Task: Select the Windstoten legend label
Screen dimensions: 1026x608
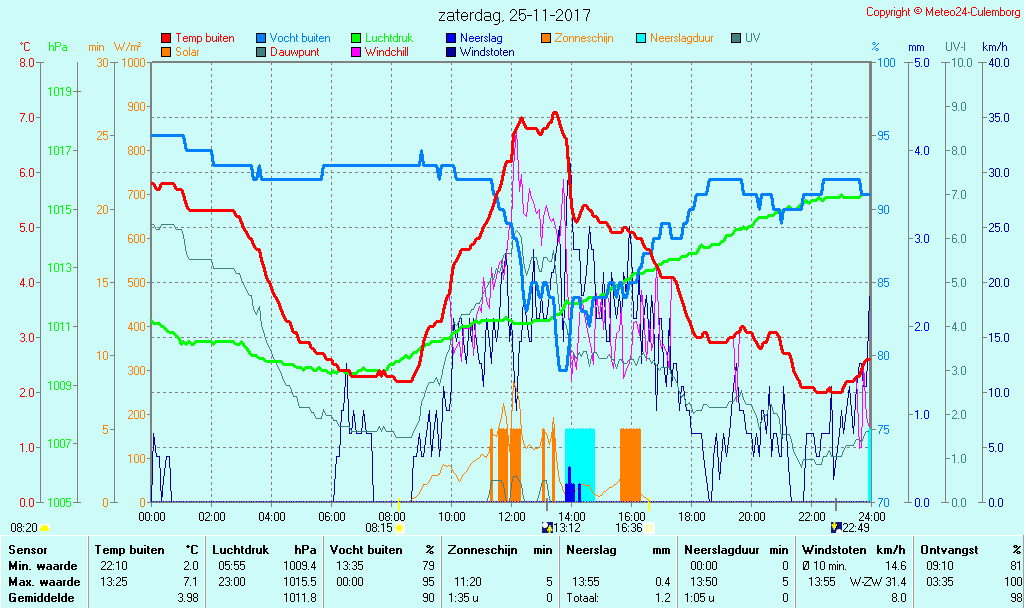Action: (x=487, y=52)
